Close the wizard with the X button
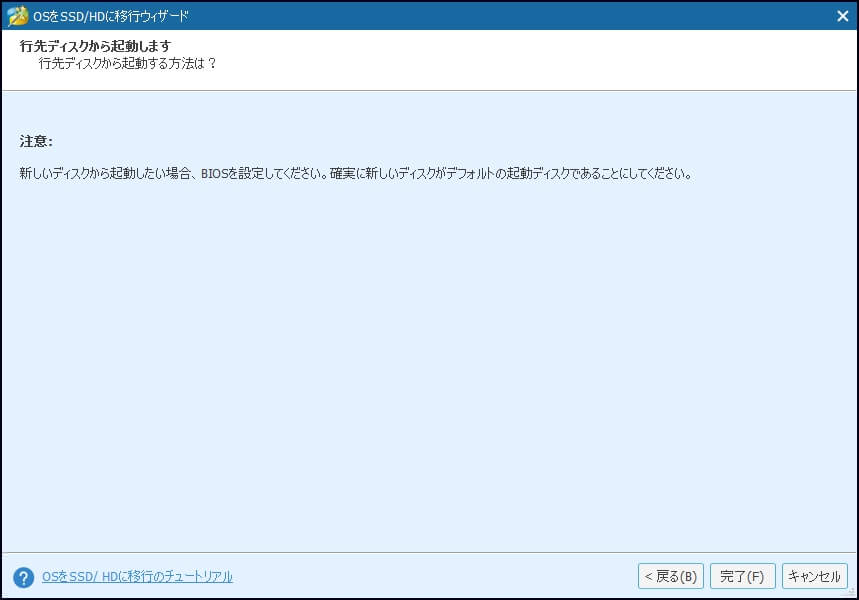 point(843,15)
